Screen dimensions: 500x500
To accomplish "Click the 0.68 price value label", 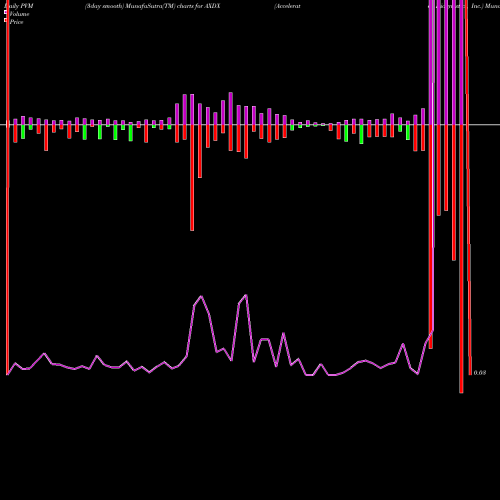I will tap(480, 373).
